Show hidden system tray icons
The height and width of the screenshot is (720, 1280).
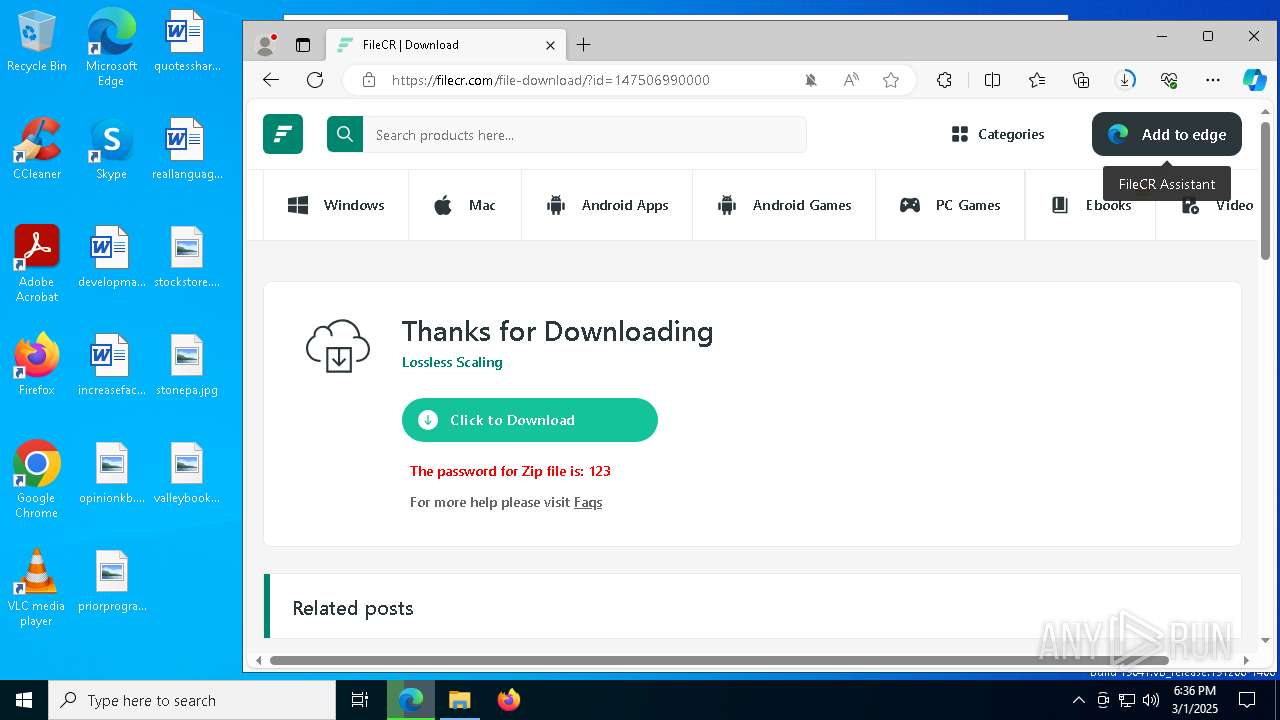(x=1078, y=700)
